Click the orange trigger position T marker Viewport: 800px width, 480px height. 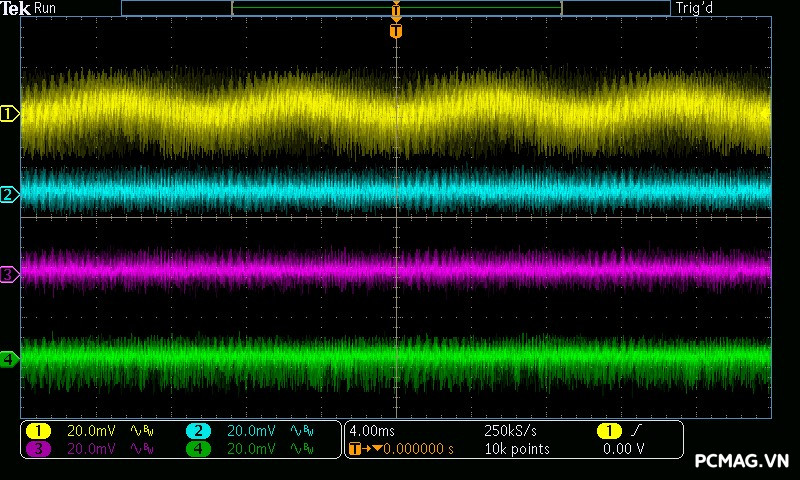(x=396, y=32)
